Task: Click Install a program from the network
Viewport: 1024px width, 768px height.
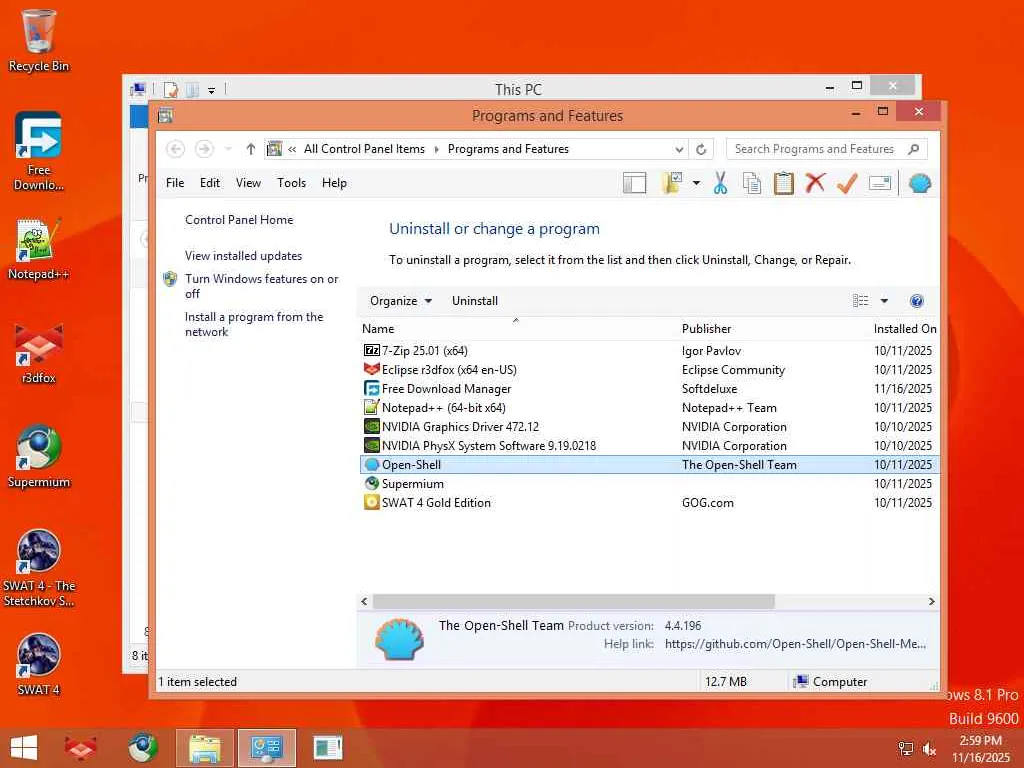Action: pyautogui.click(x=254, y=324)
